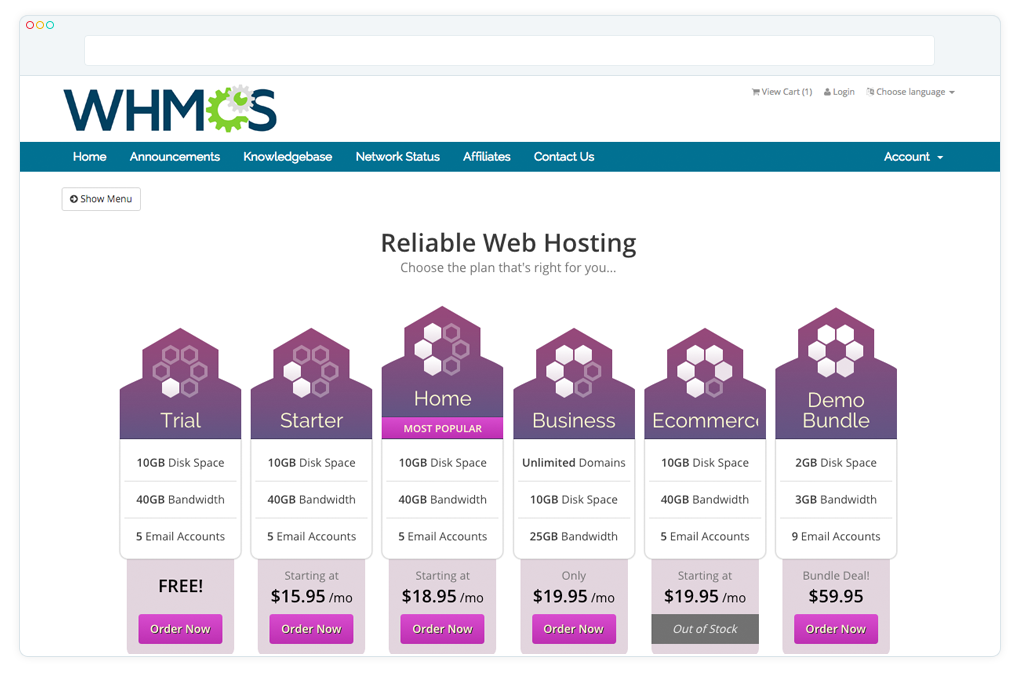This screenshot has height=676, width=1020.
Task: Expand the Choose language dropdown
Action: [x=911, y=92]
